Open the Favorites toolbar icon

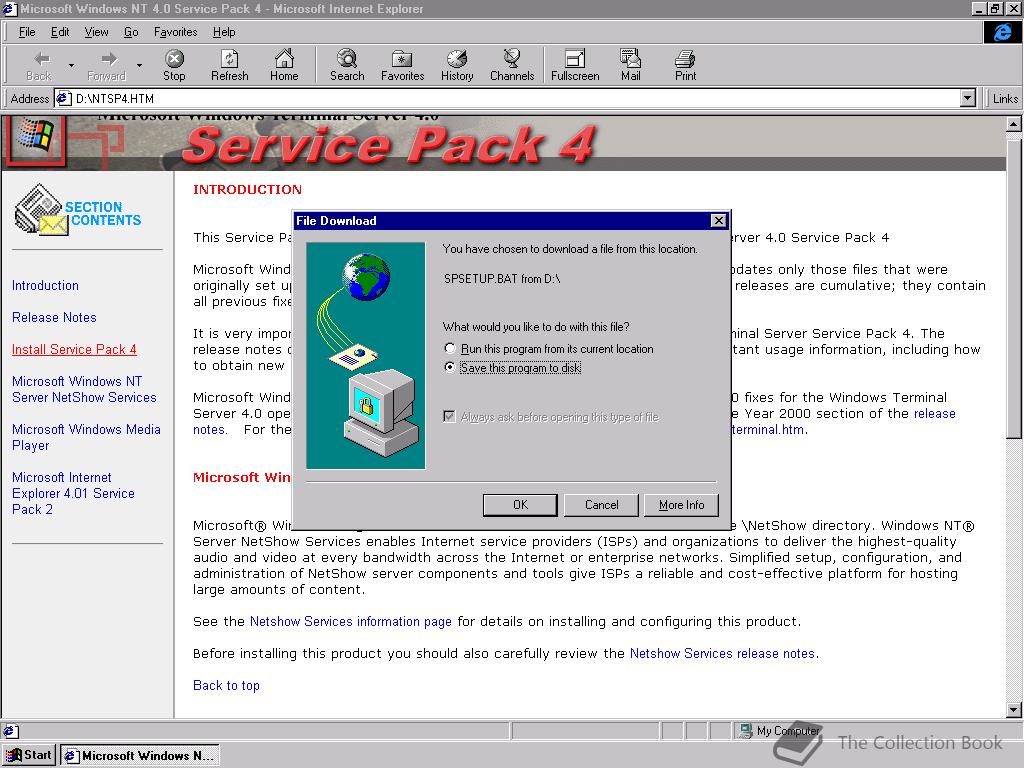coord(402,65)
